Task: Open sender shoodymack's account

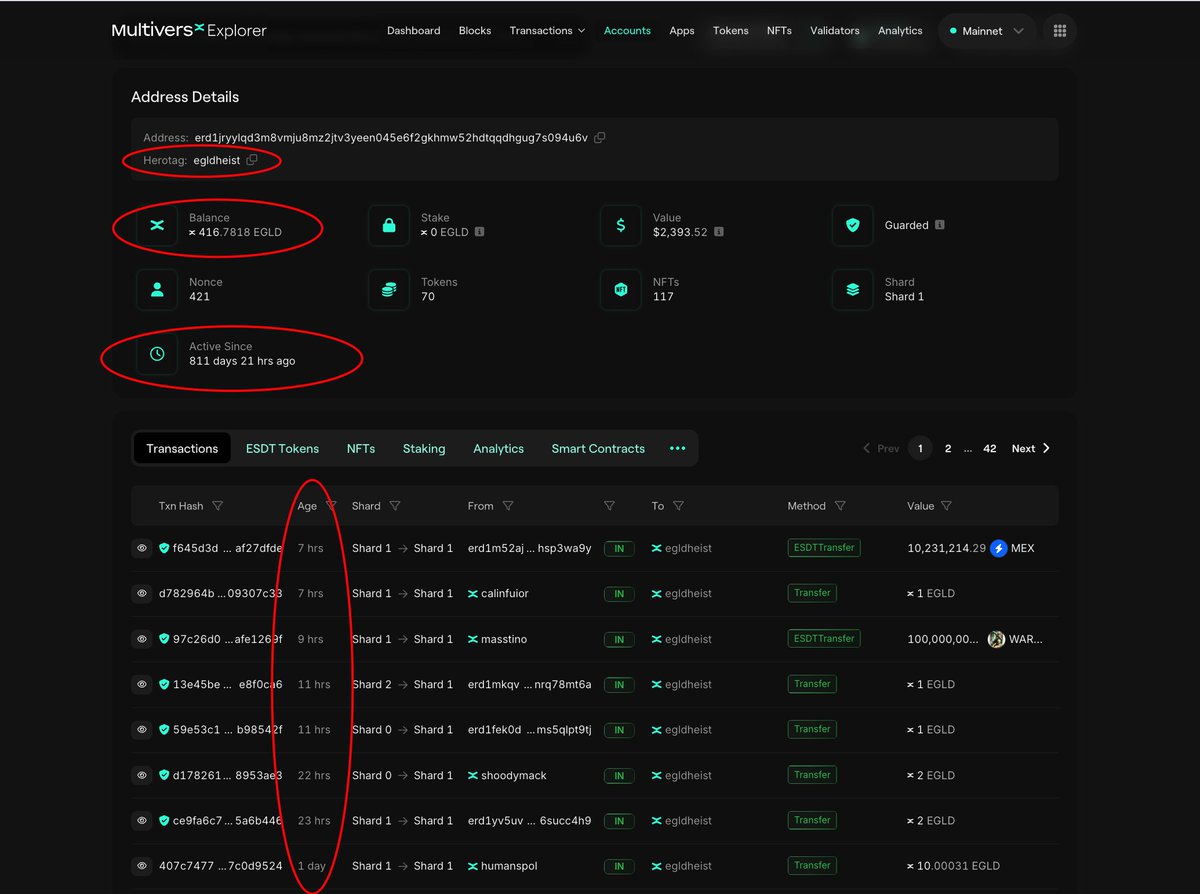Action: pos(514,775)
